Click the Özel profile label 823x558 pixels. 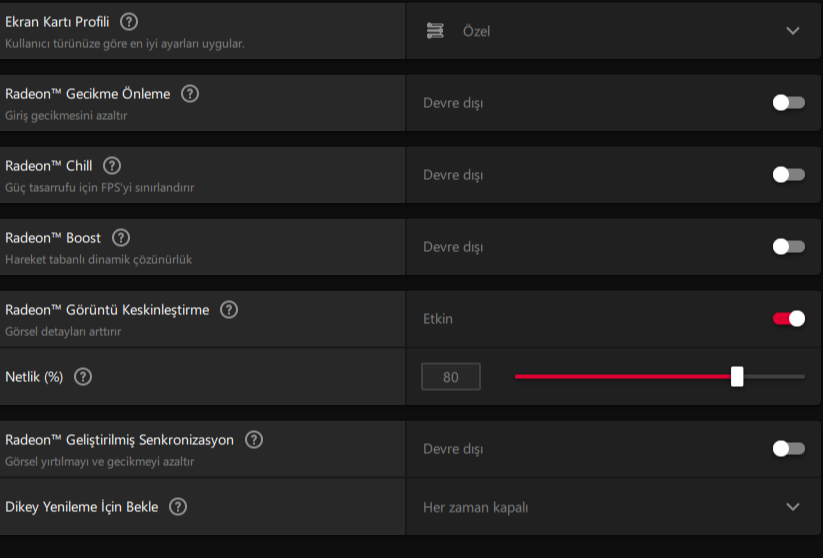[x=476, y=31]
